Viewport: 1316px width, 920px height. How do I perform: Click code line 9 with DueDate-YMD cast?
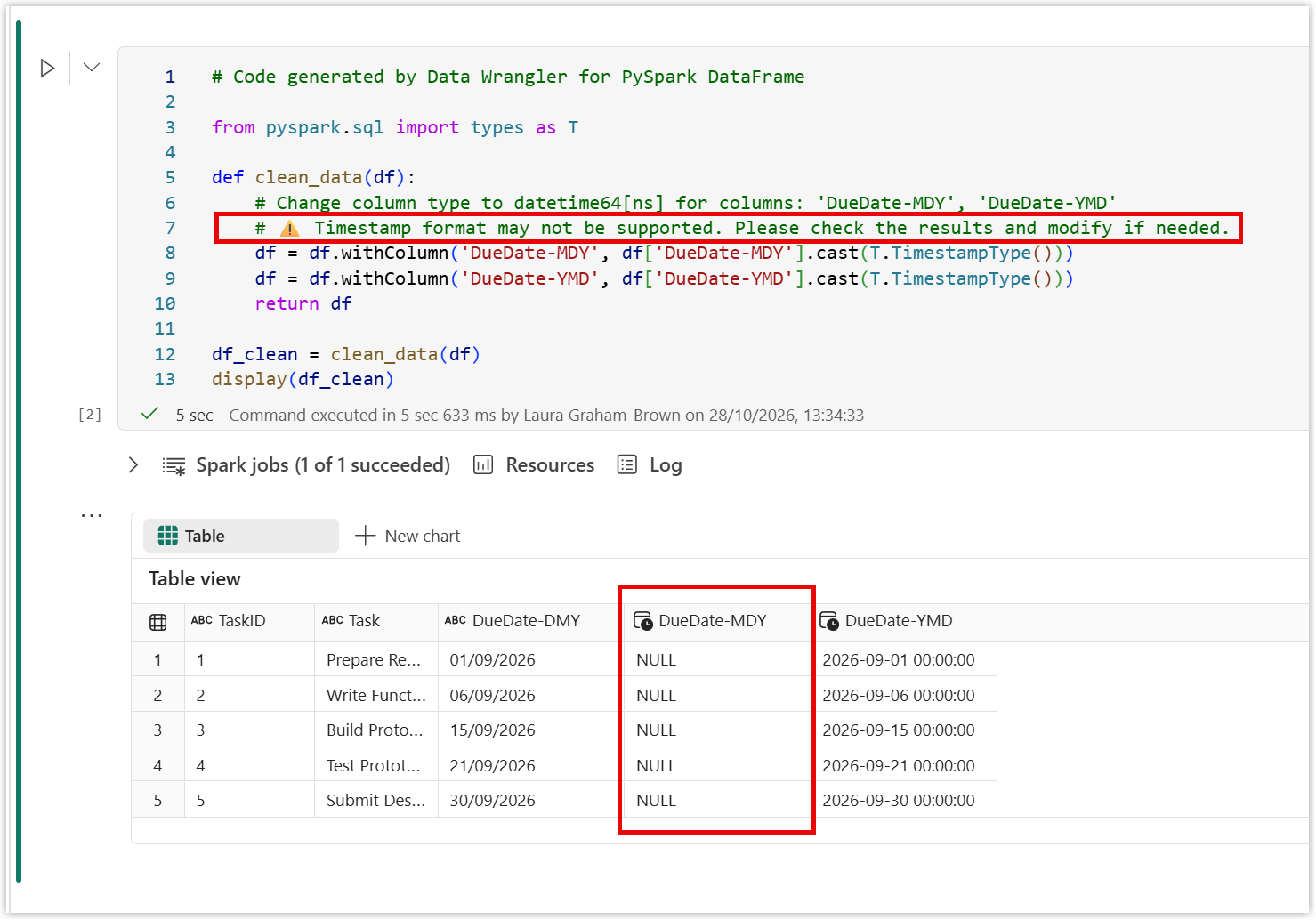664,278
